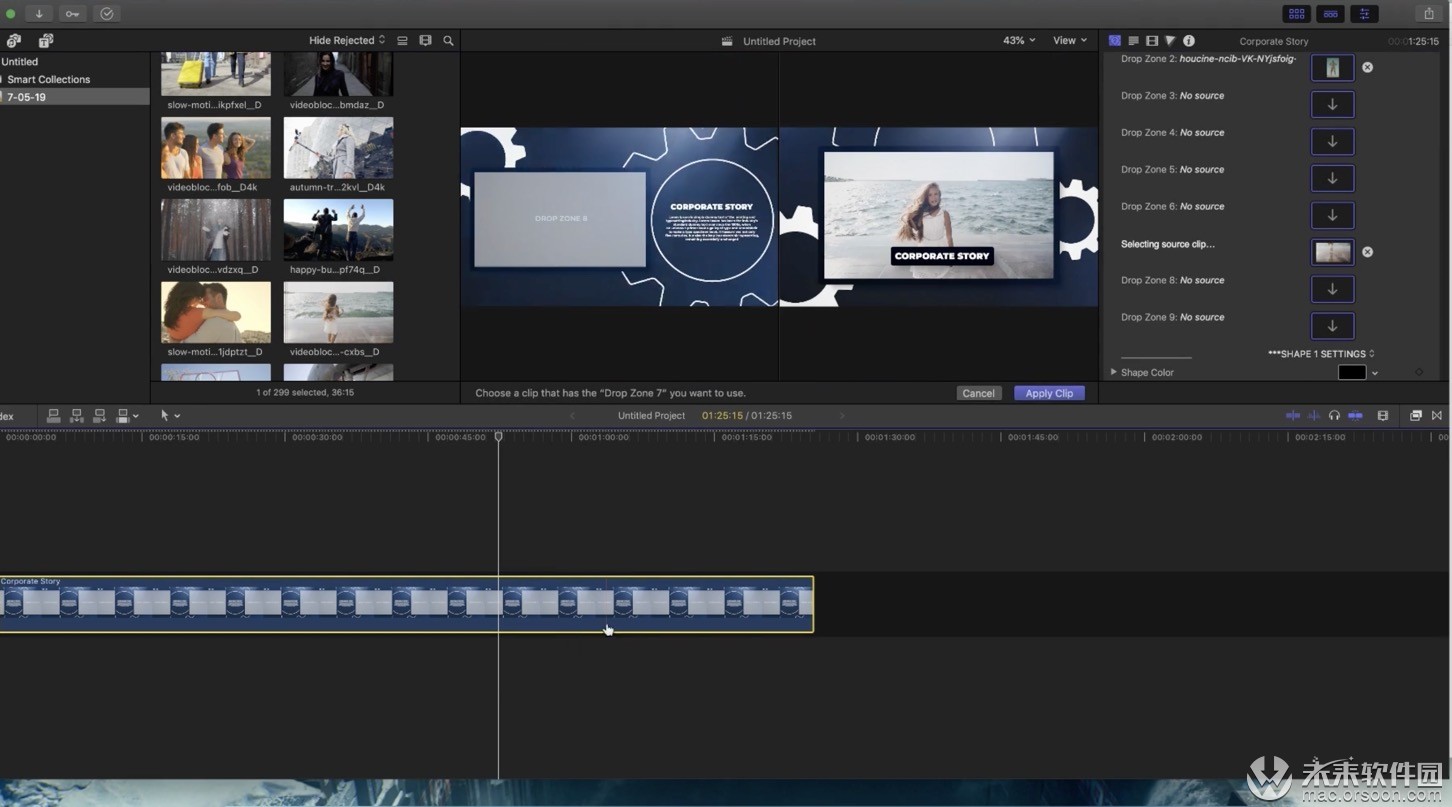Open the SHAPE 1 SETTINGS popup
This screenshot has width=1452, height=807.
pos(1321,354)
